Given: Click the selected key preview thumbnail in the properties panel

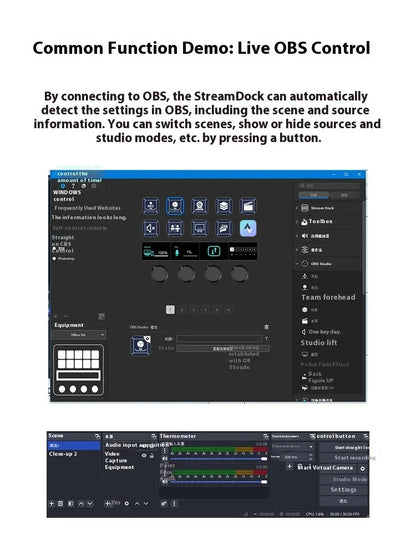Looking at the screenshot, I should coord(141,345).
